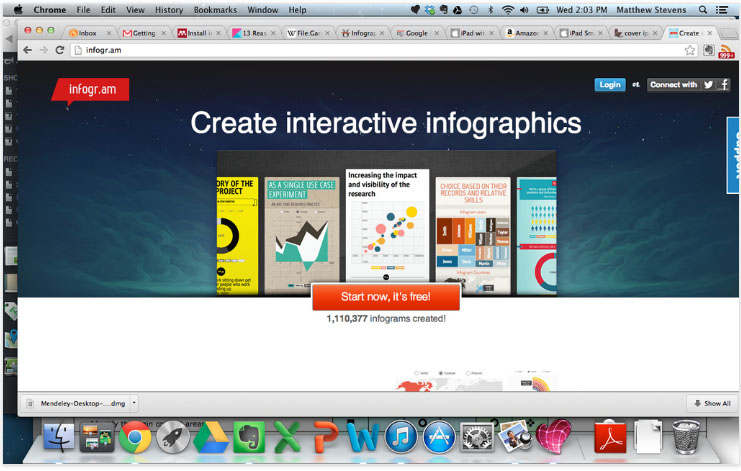This screenshot has width=741, height=471.
Task: Click the Bluetooth icon in menu bar
Action: 491,9
